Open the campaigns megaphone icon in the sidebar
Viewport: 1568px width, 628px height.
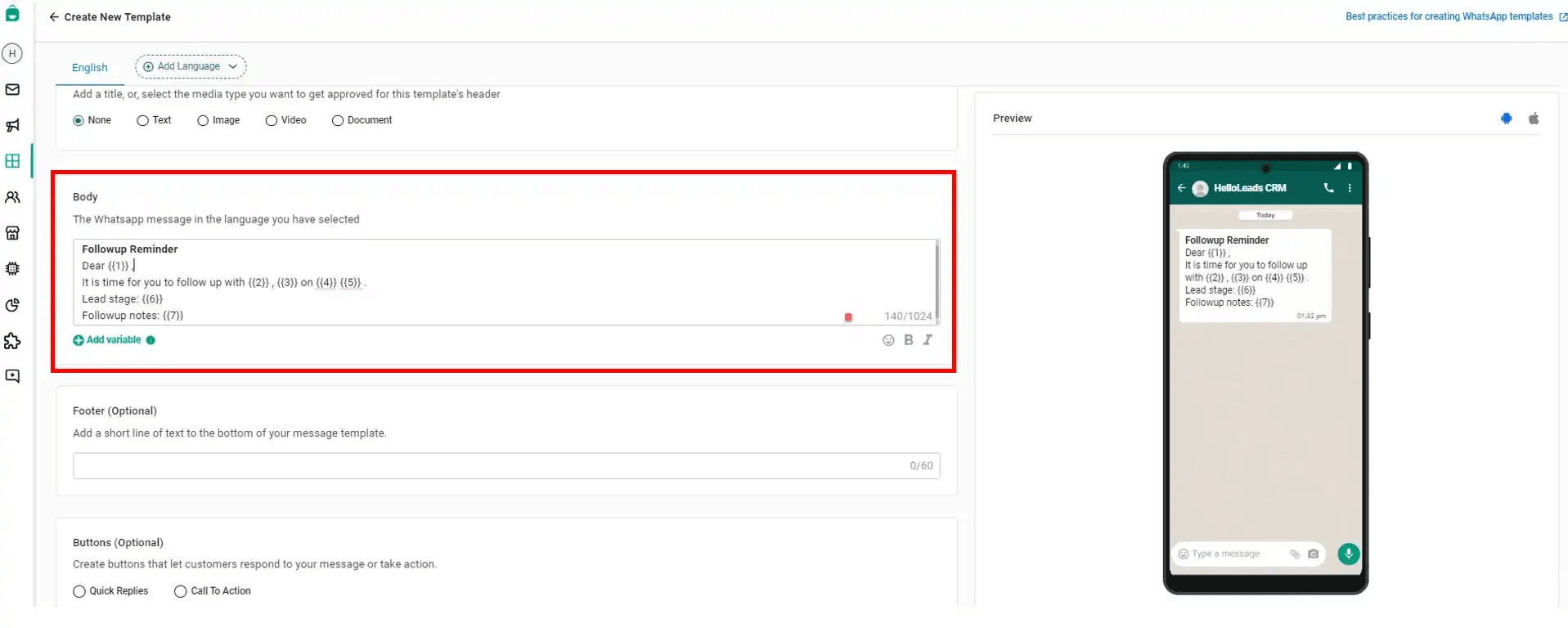pyautogui.click(x=12, y=126)
